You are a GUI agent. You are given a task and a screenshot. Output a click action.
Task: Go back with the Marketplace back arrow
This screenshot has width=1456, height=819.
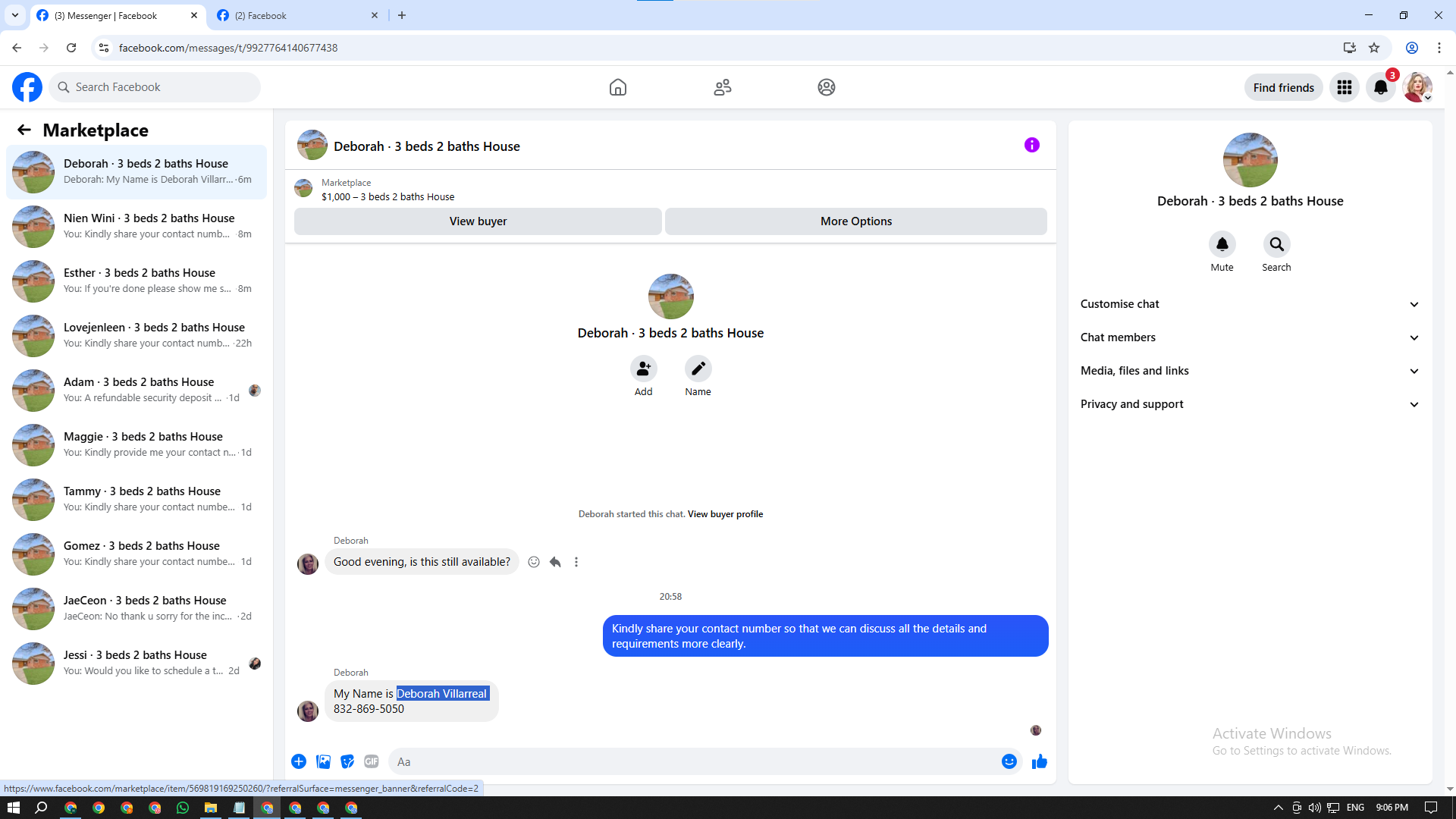click(24, 130)
